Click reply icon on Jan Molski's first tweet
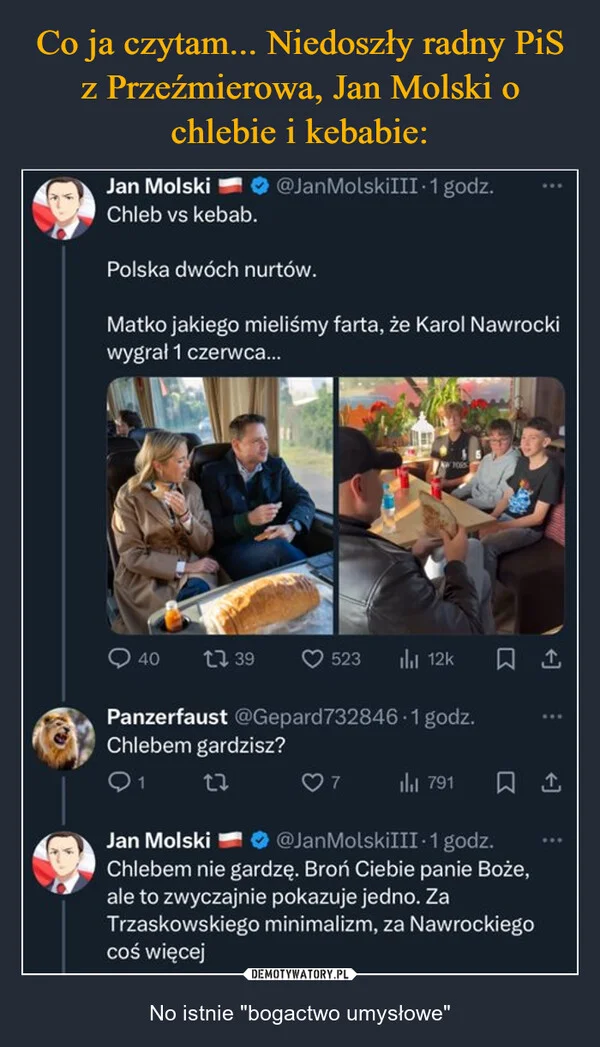Image resolution: width=600 pixels, height=1047 pixels. [119, 660]
